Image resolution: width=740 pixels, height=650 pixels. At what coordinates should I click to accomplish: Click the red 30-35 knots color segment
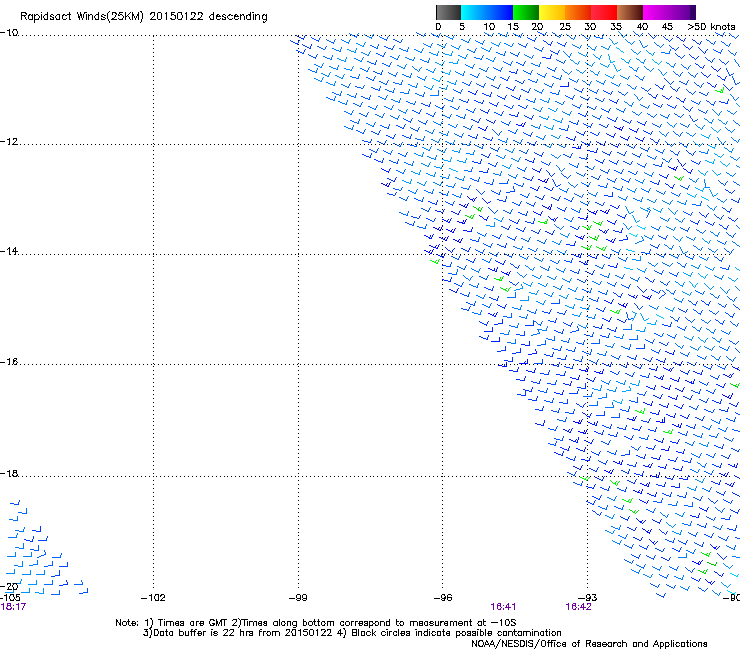(x=604, y=12)
